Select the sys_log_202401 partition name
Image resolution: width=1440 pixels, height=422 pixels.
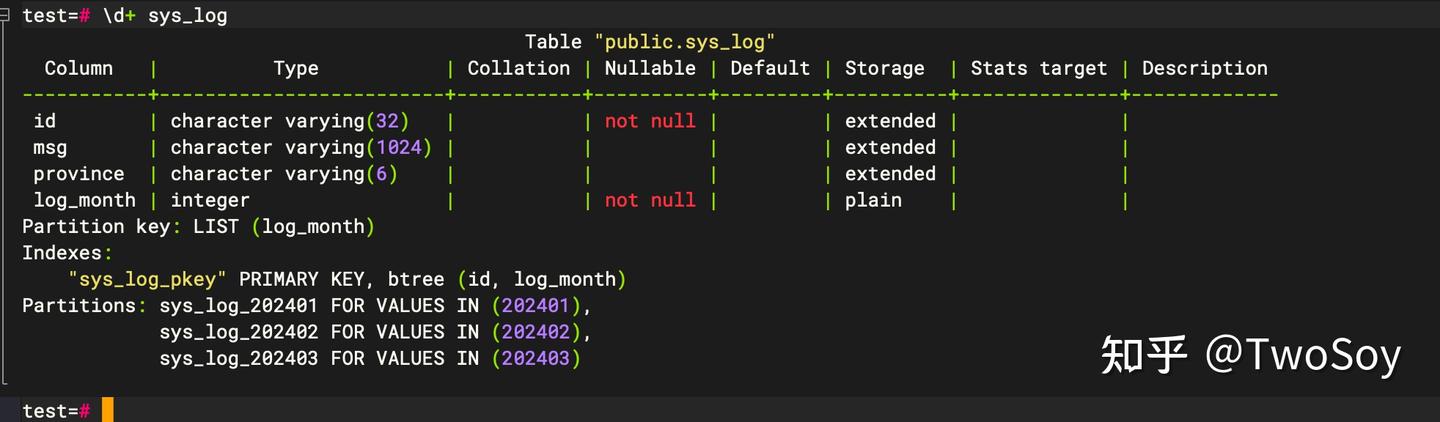(239, 305)
